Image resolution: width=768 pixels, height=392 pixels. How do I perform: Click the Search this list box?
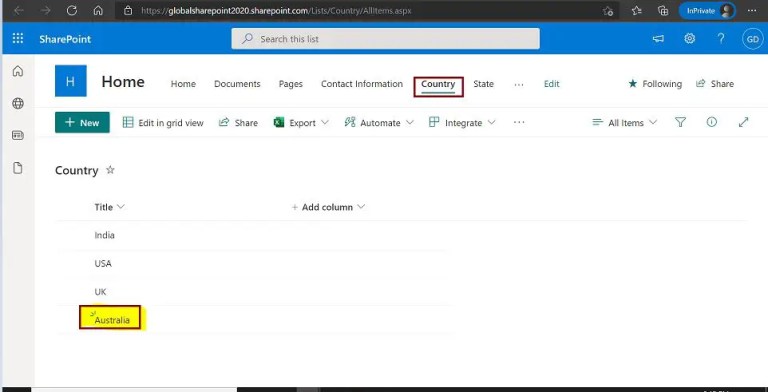pos(385,39)
